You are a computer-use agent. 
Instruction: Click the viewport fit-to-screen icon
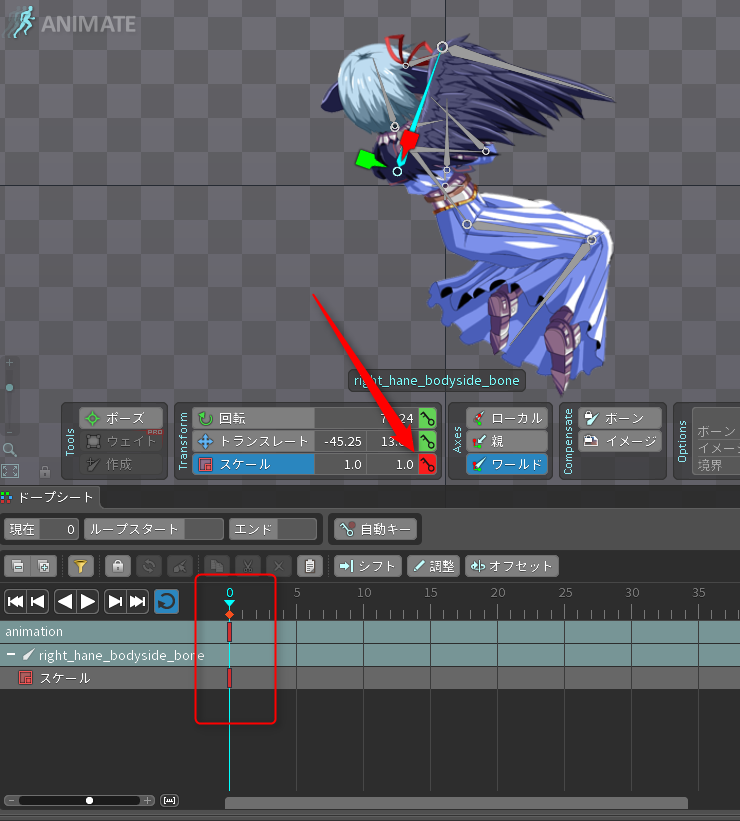click(10, 471)
